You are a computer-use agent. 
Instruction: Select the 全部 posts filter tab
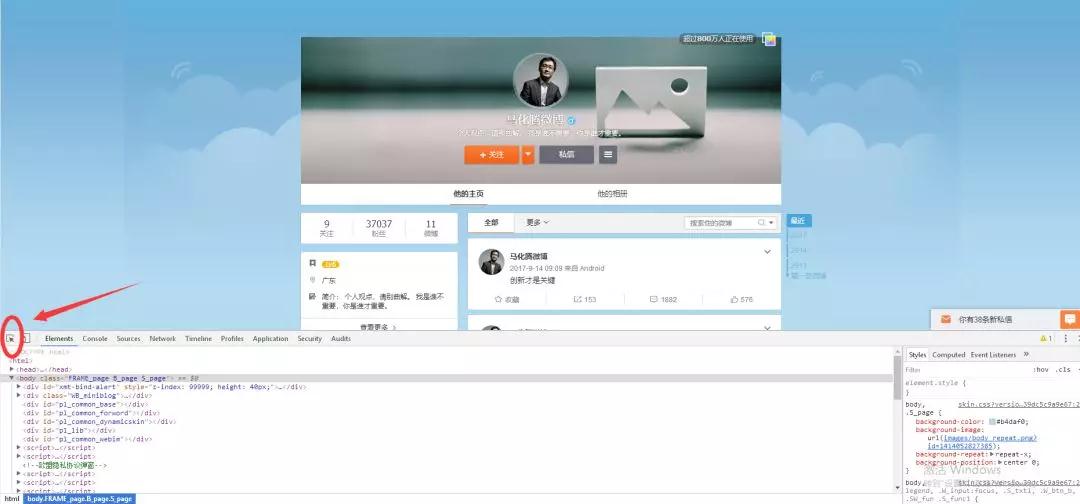coord(490,222)
